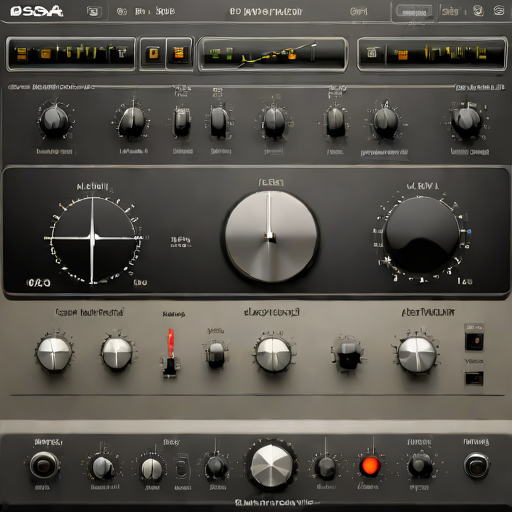The width and height of the screenshot is (512, 512).
Task: Click the rounded rectangular field in the header bar
Action: 414,12
